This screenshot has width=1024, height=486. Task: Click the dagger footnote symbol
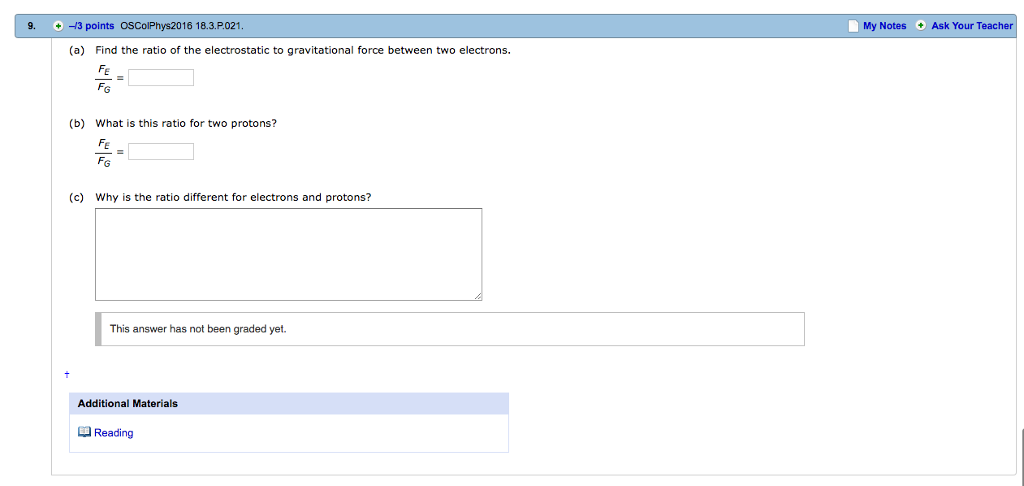[x=67, y=374]
